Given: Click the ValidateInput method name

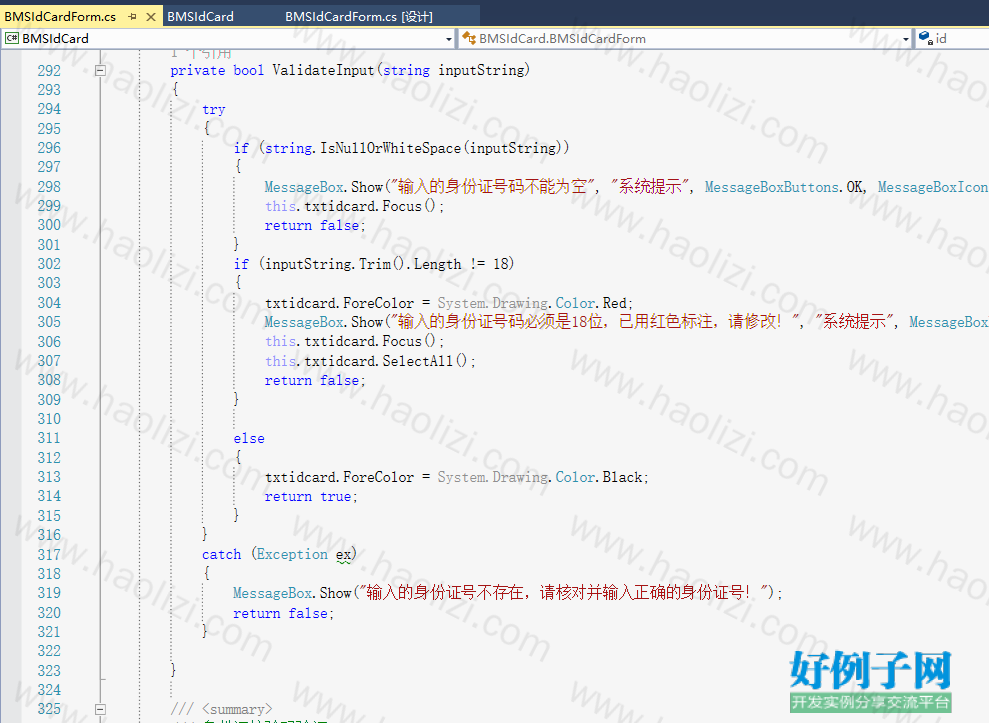Looking at the screenshot, I should click(x=324, y=70).
